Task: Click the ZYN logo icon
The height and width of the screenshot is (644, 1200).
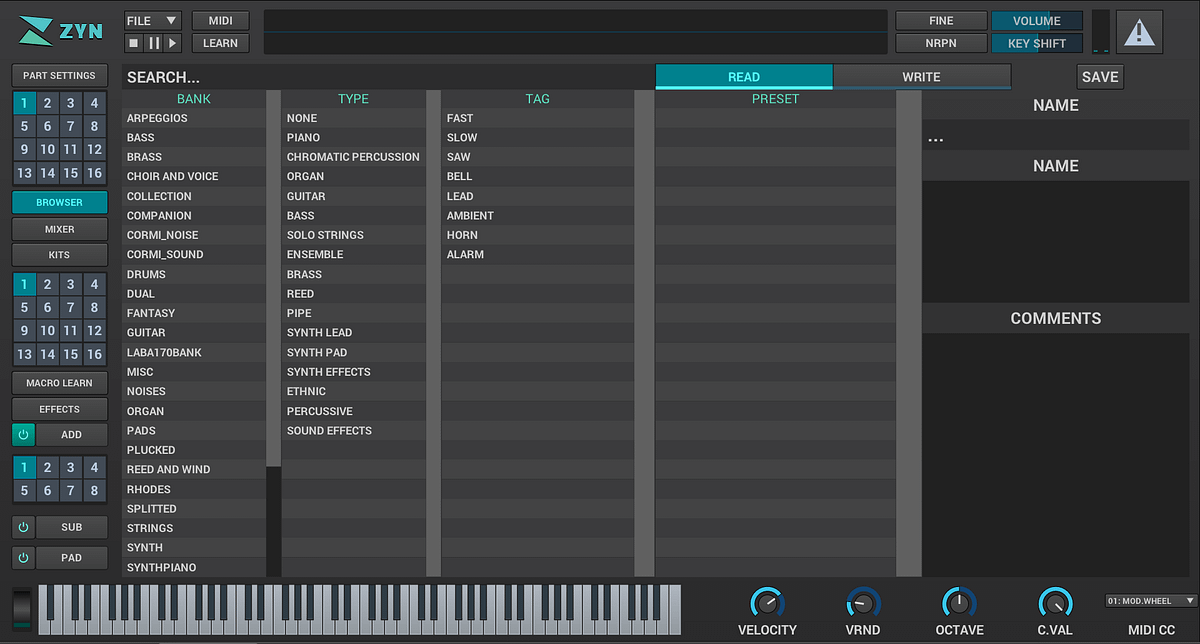Action: tap(37, 31)
